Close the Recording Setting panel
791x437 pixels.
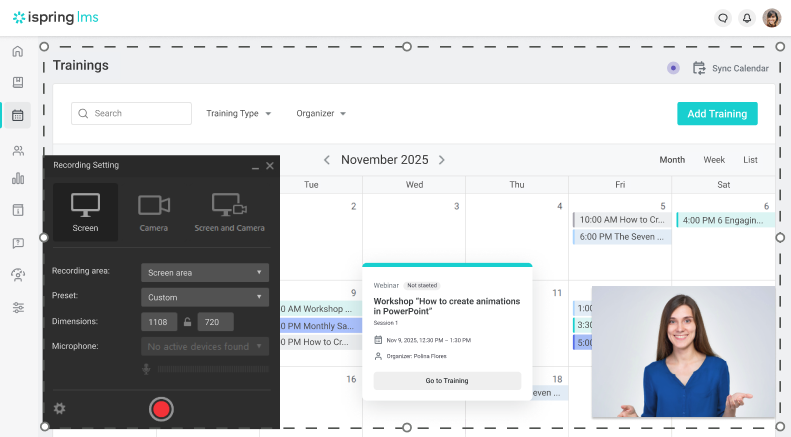[x=270, y=166]
